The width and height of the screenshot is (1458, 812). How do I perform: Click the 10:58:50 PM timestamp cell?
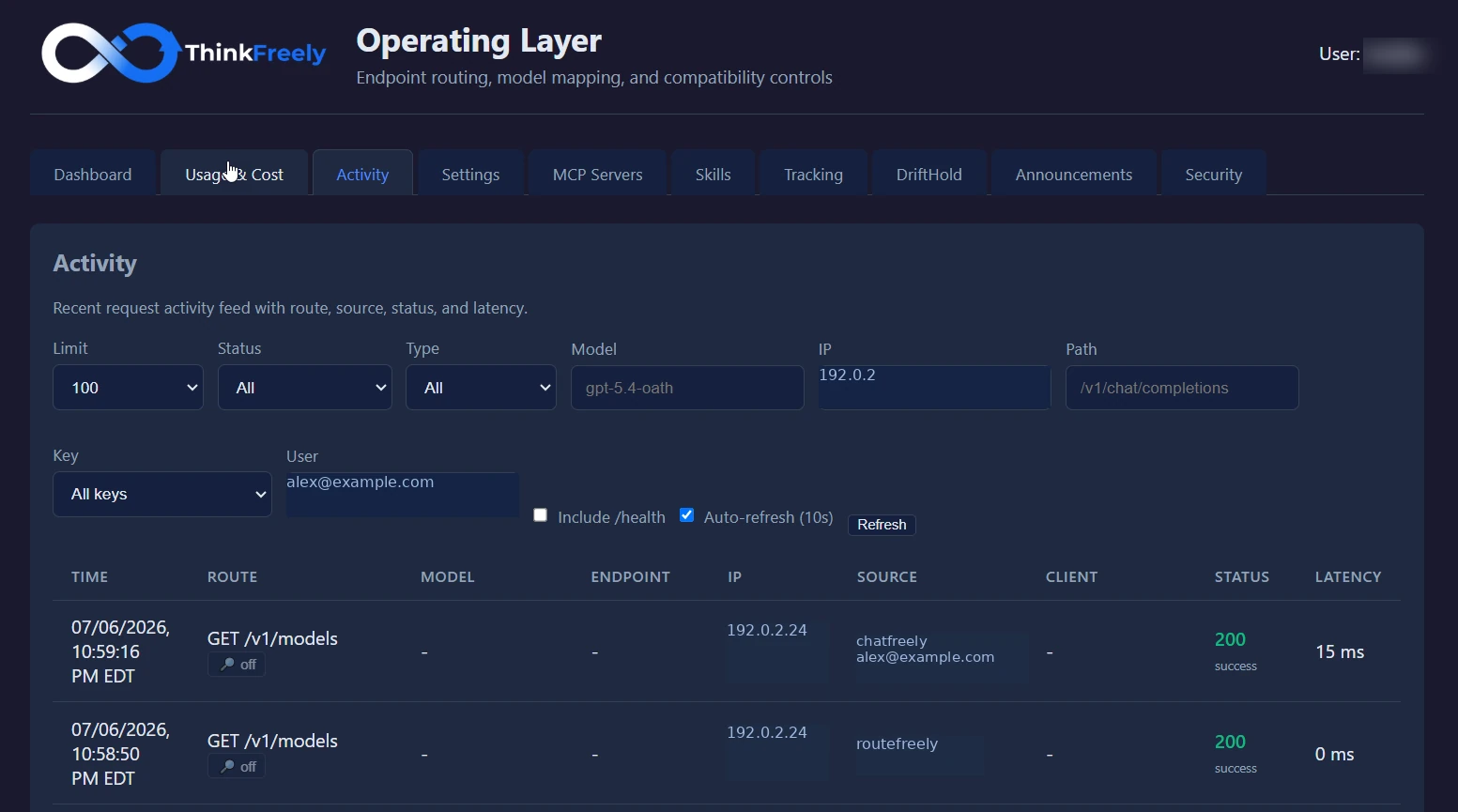click(x=121, y=754)
